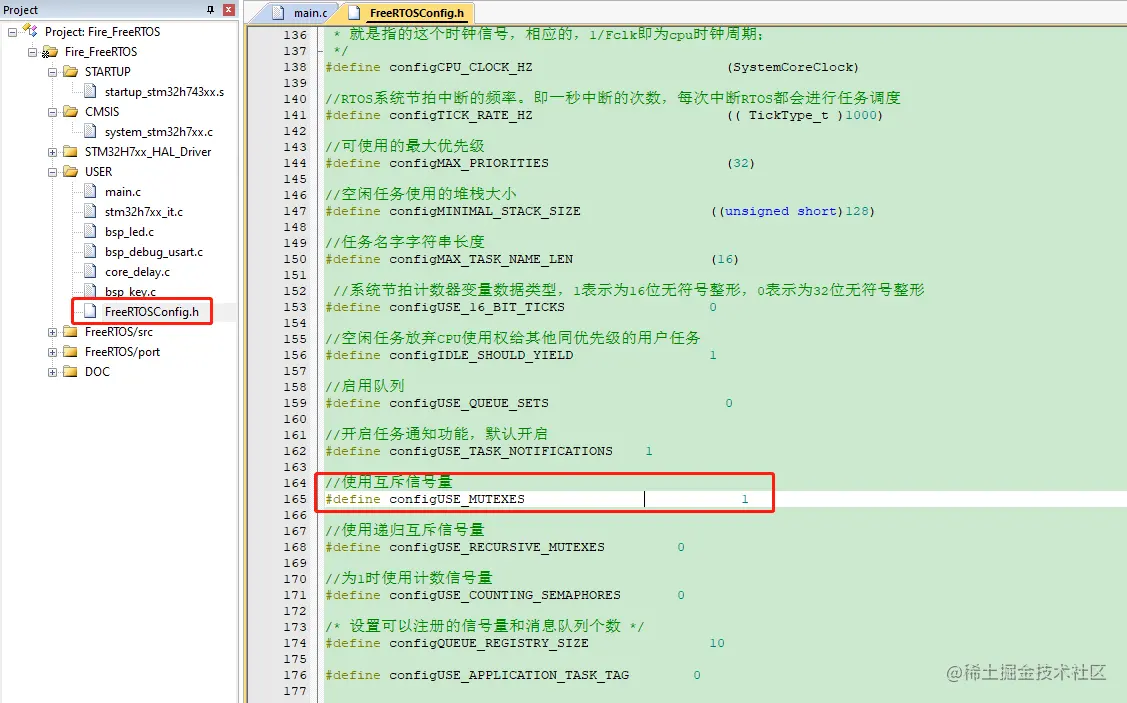Collapse the Project: Fire_FreeRTOS root node
The width and height of the screenshot is (1127, 703).
(12, 32)
